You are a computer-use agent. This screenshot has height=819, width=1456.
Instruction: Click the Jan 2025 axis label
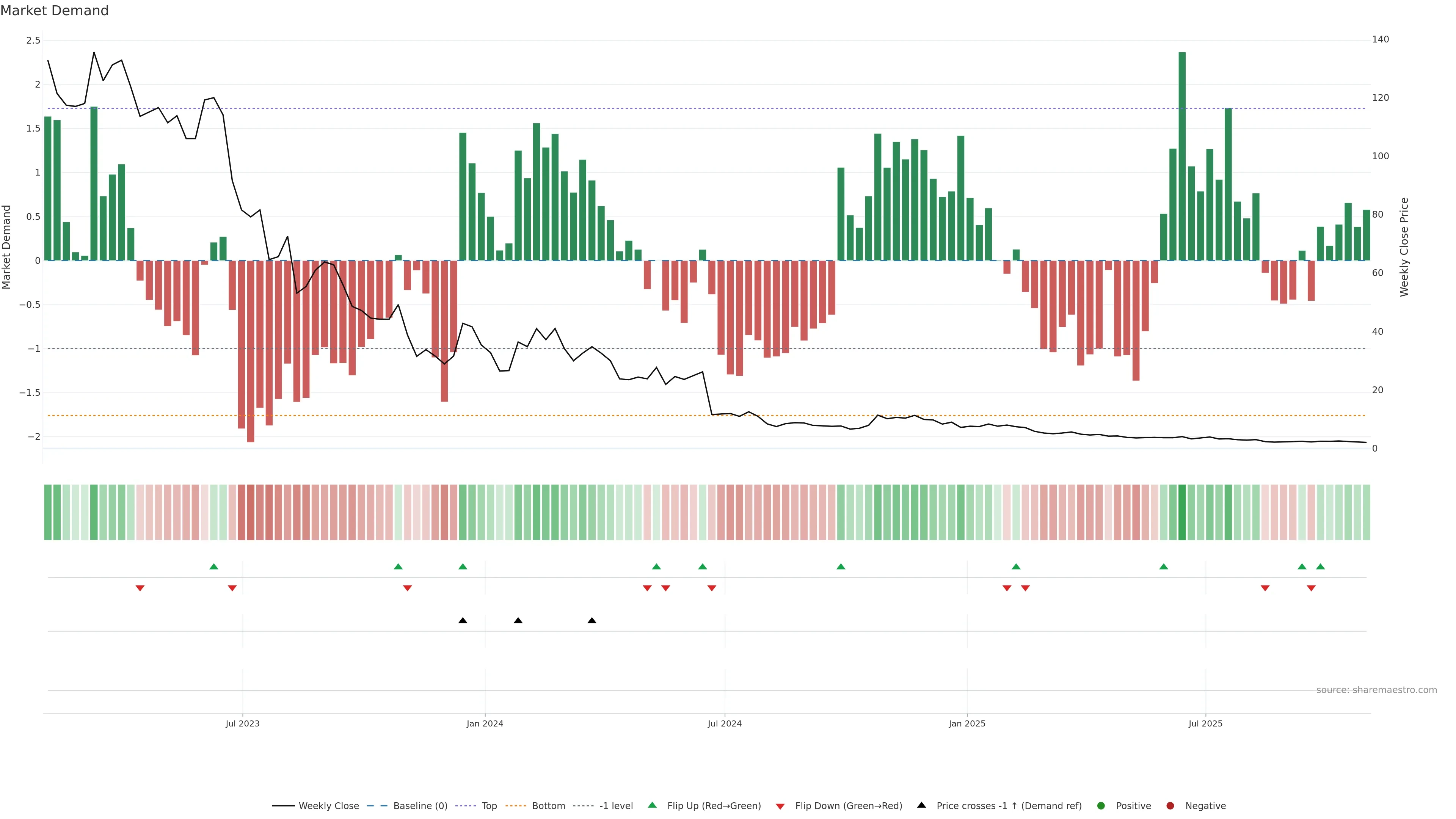coord(966,723)
